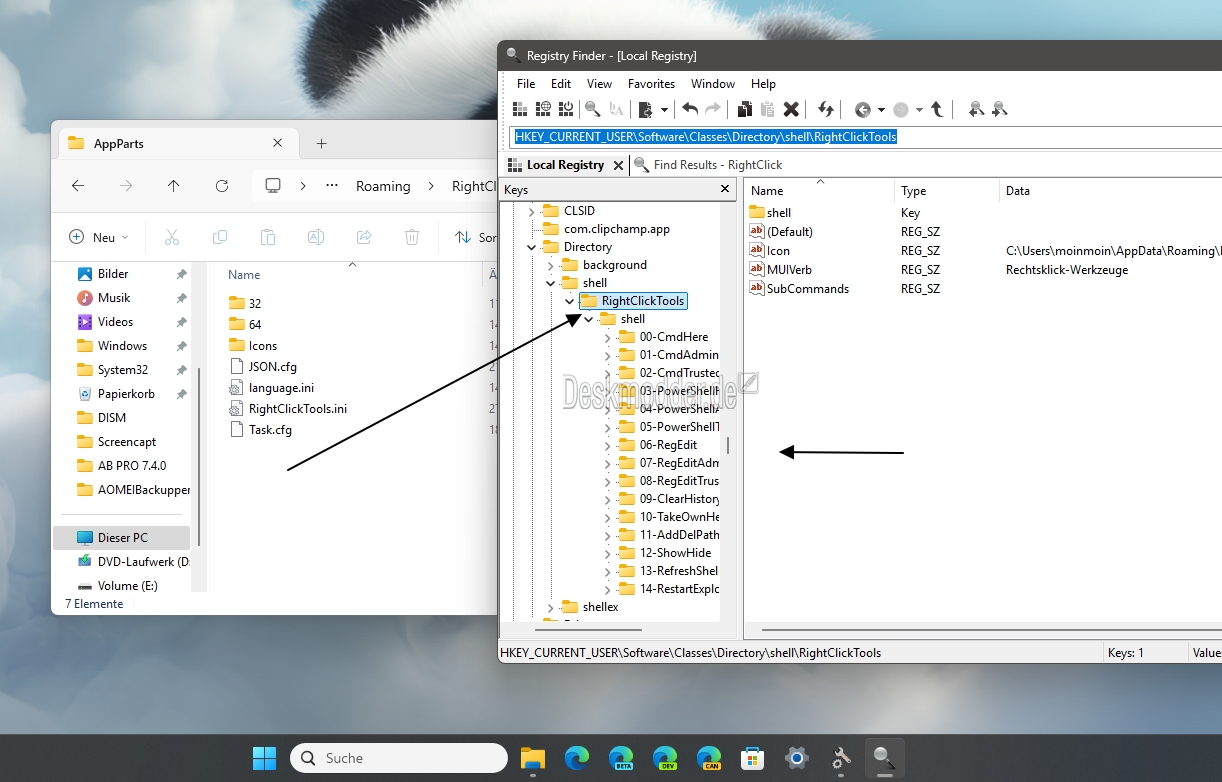The image size is (1222, 782).
Task: Select the MUIVerb value entry
Action: pos(781,270)
